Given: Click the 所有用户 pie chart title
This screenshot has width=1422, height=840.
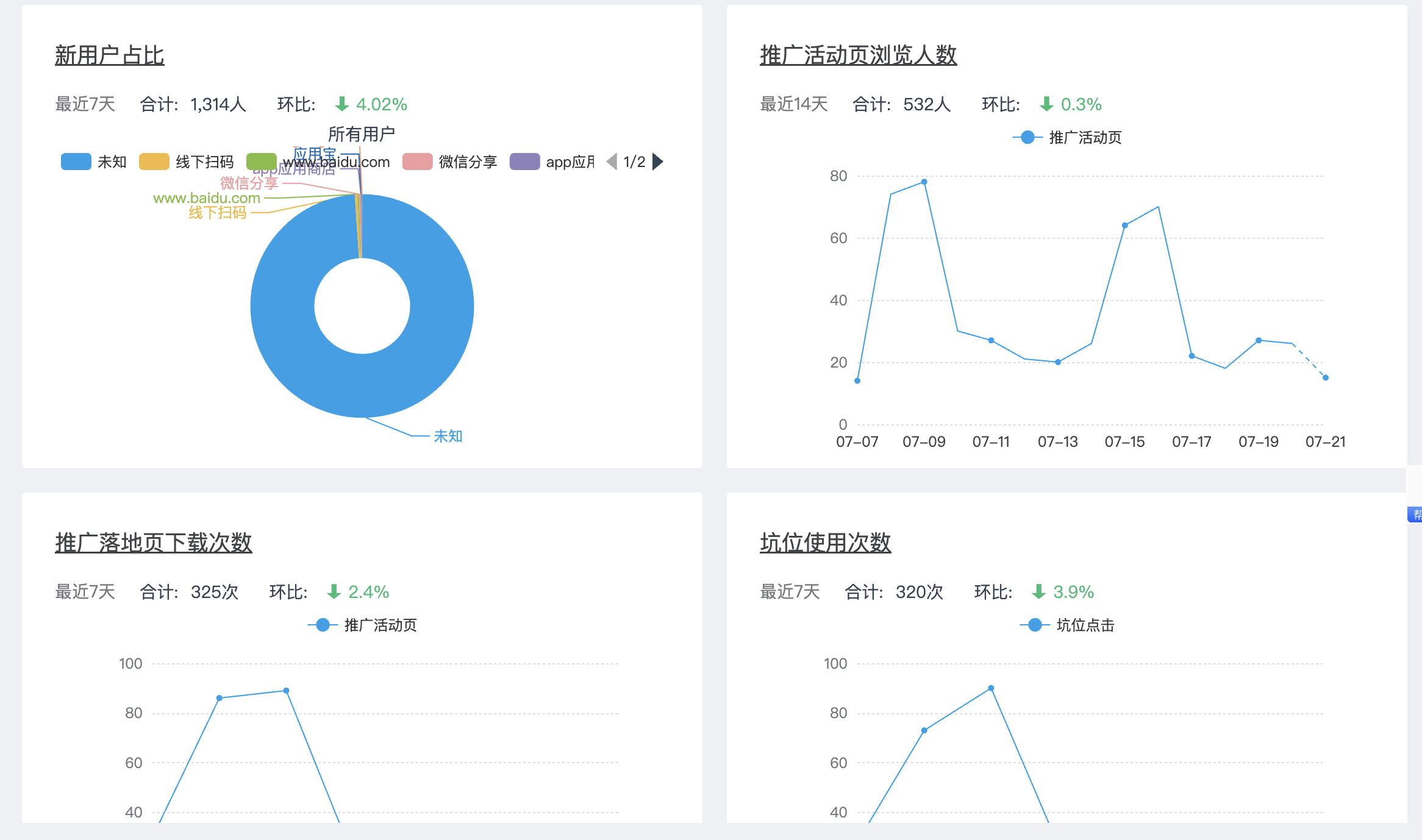Looking at the screenshot, I should tap(362, 134).
